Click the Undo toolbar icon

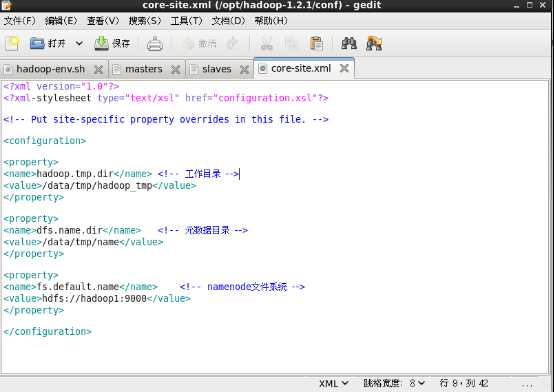pos(190,44)
